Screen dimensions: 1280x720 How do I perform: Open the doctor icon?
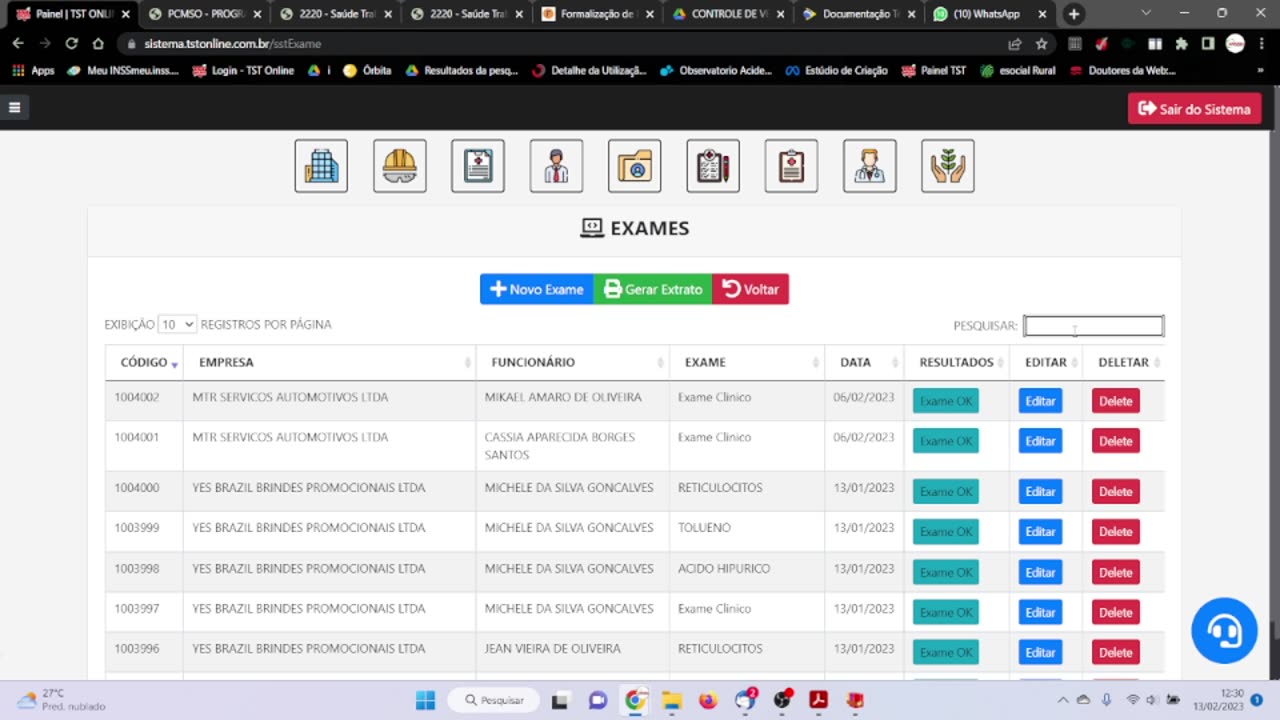(x=870, y=166)
